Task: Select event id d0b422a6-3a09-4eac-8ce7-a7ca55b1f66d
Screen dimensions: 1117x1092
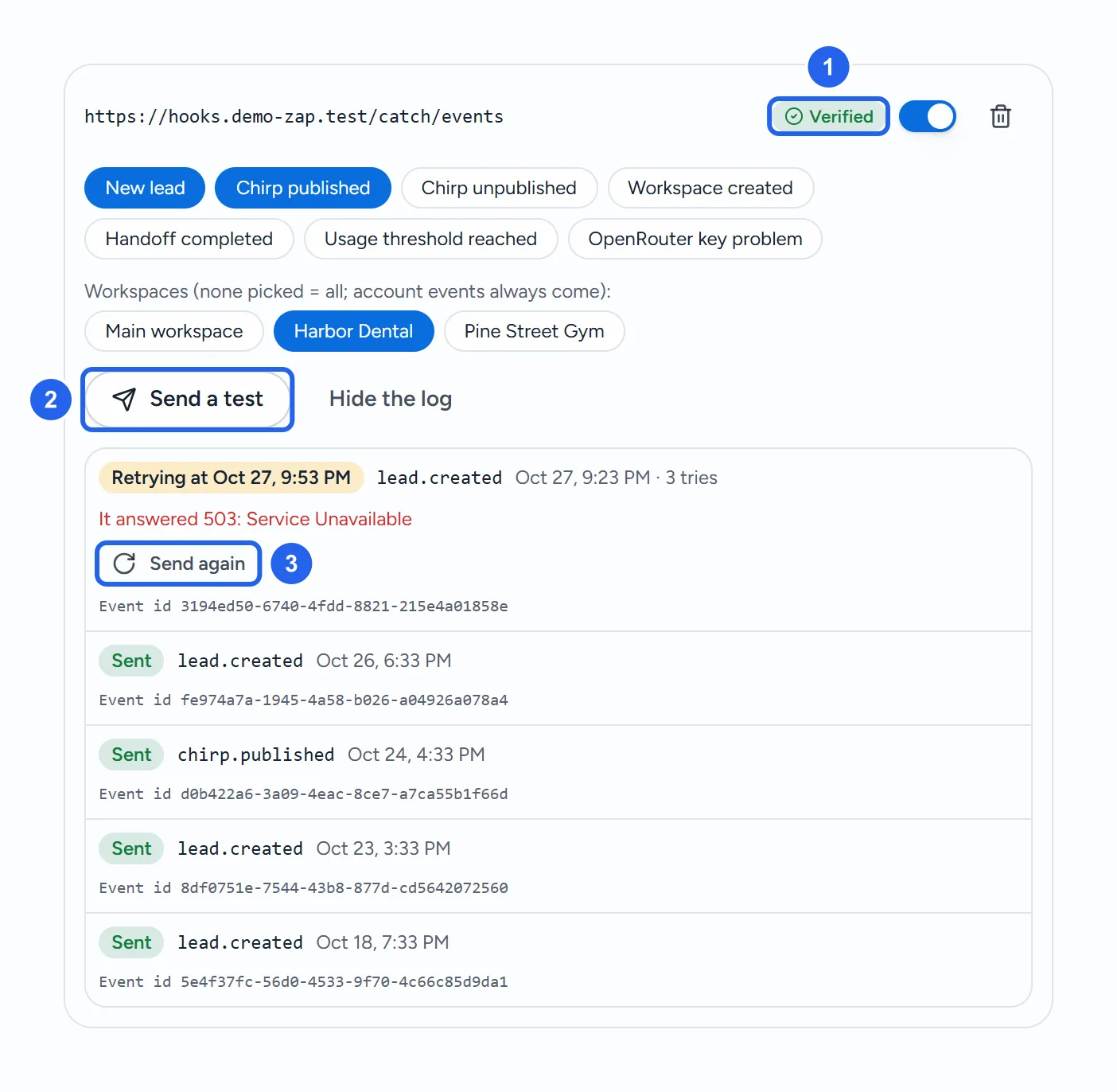Action: [x=303, y=794]
